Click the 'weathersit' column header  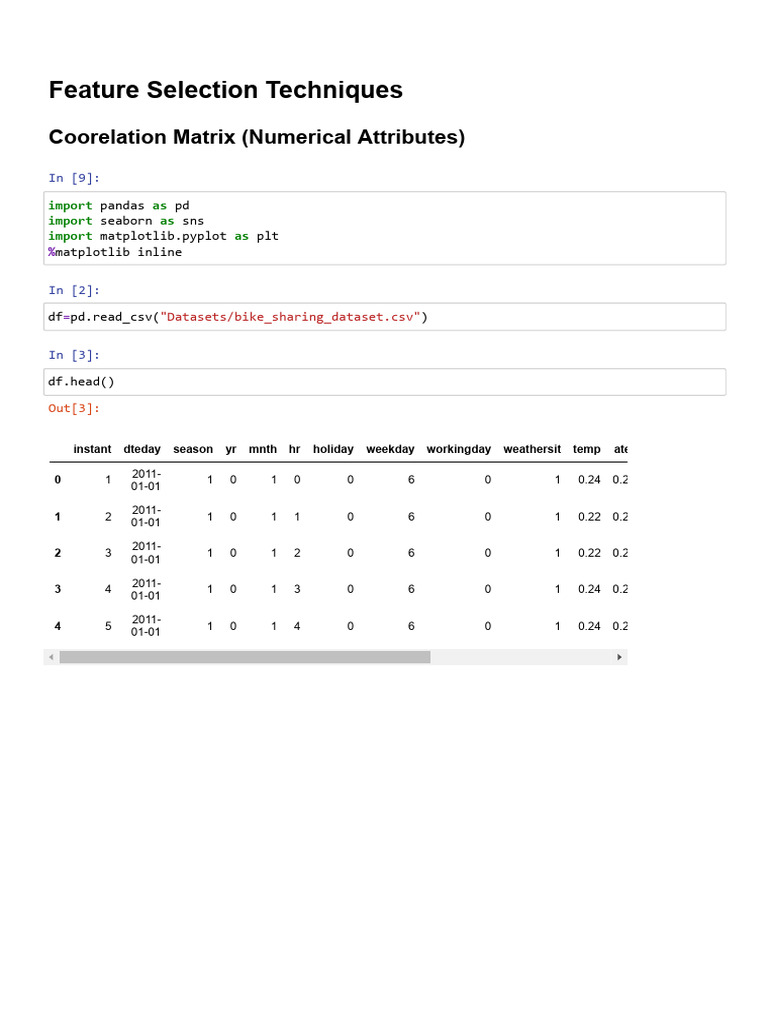tap(532, 449)
